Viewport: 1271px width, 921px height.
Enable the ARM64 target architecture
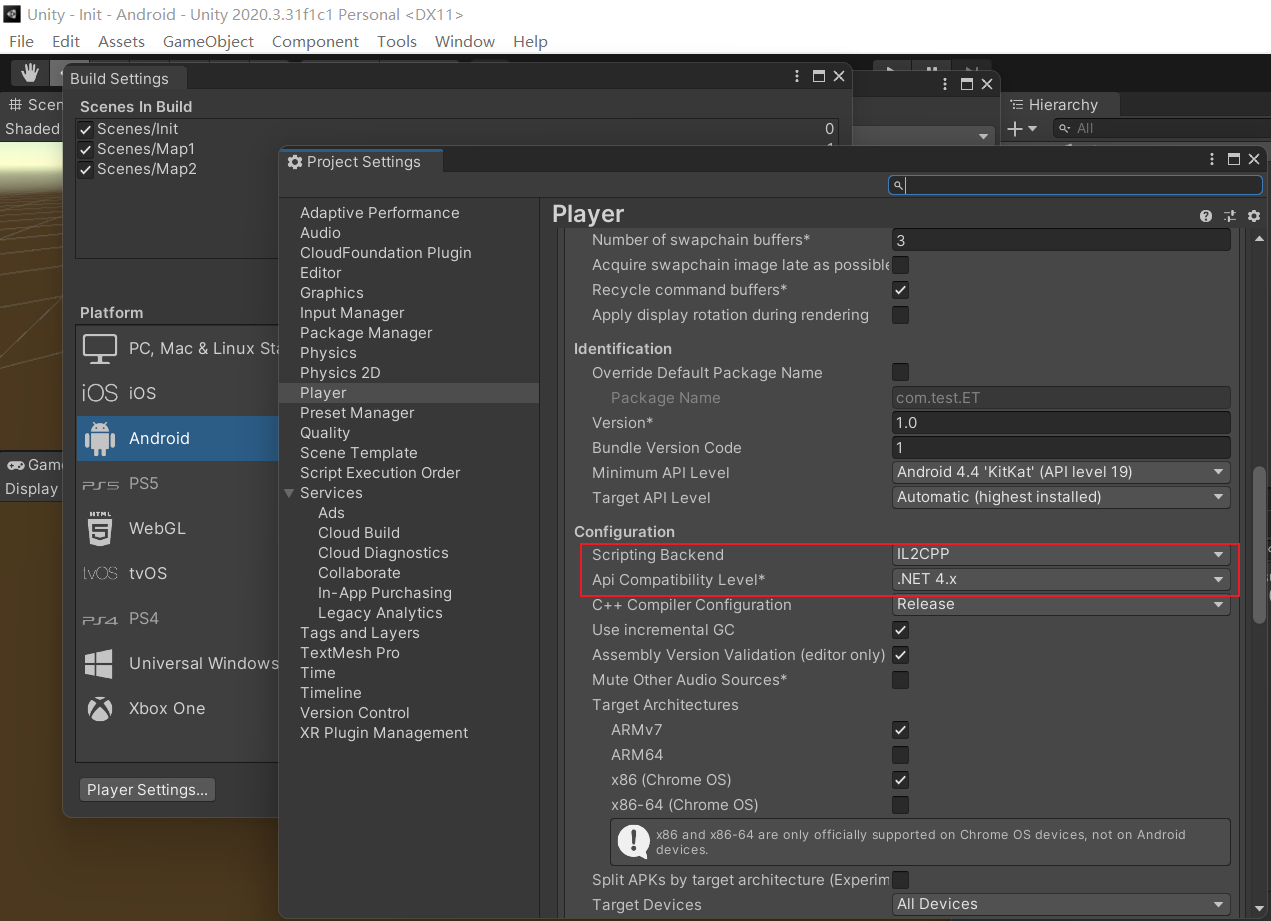(900, 755)
